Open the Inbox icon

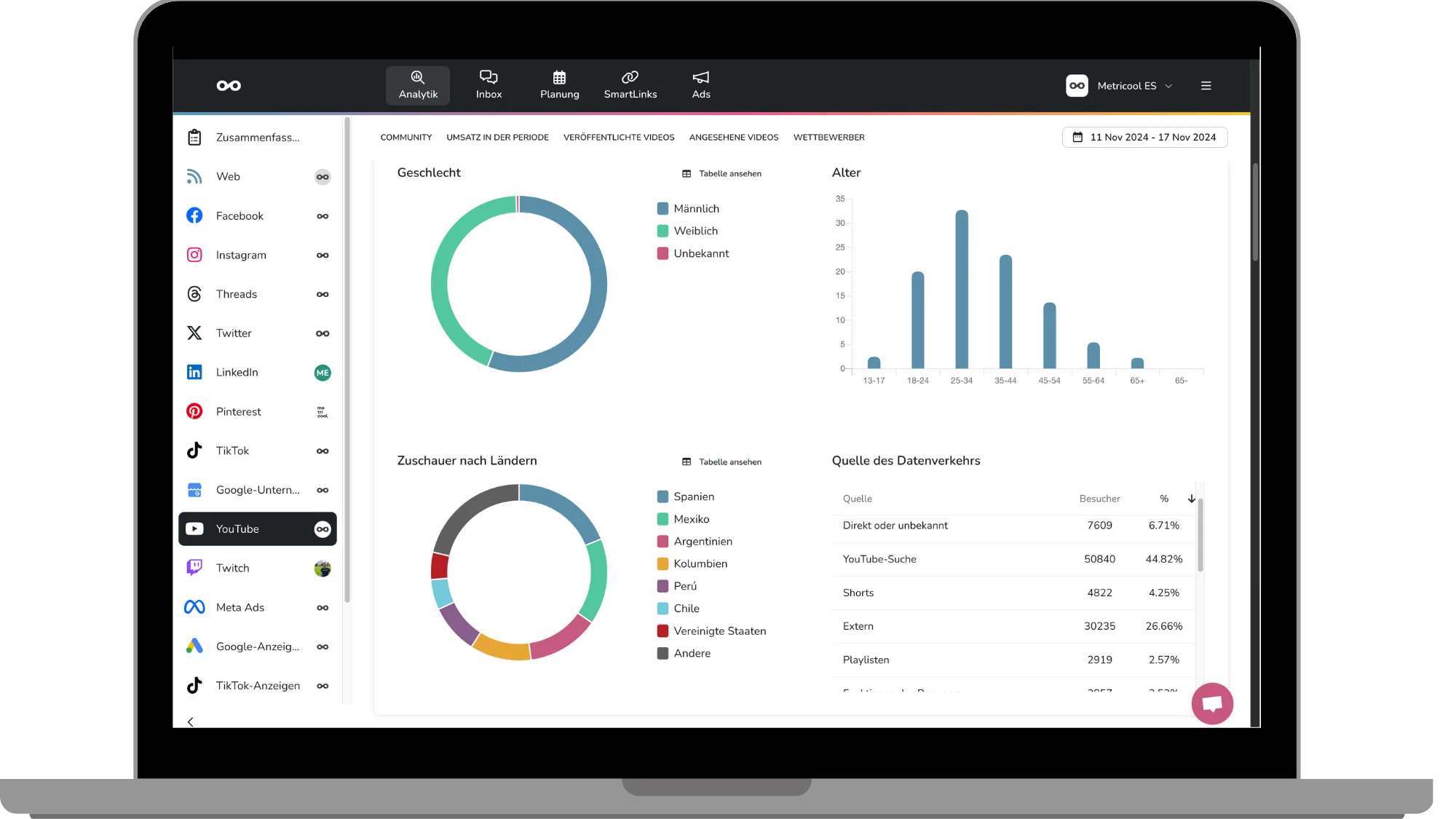(488, 85)
